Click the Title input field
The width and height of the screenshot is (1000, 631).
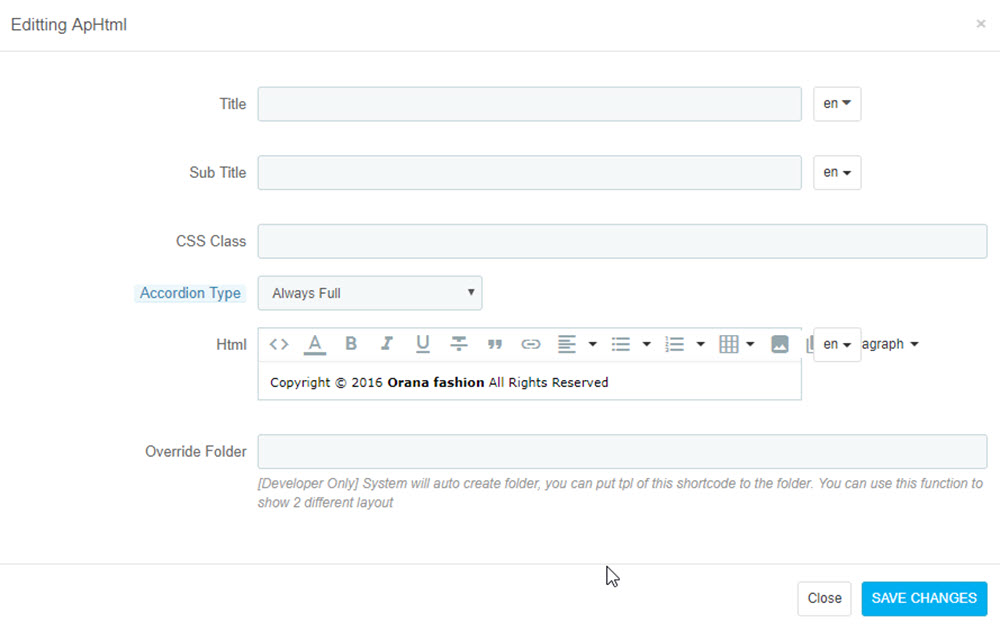(529, 104)
